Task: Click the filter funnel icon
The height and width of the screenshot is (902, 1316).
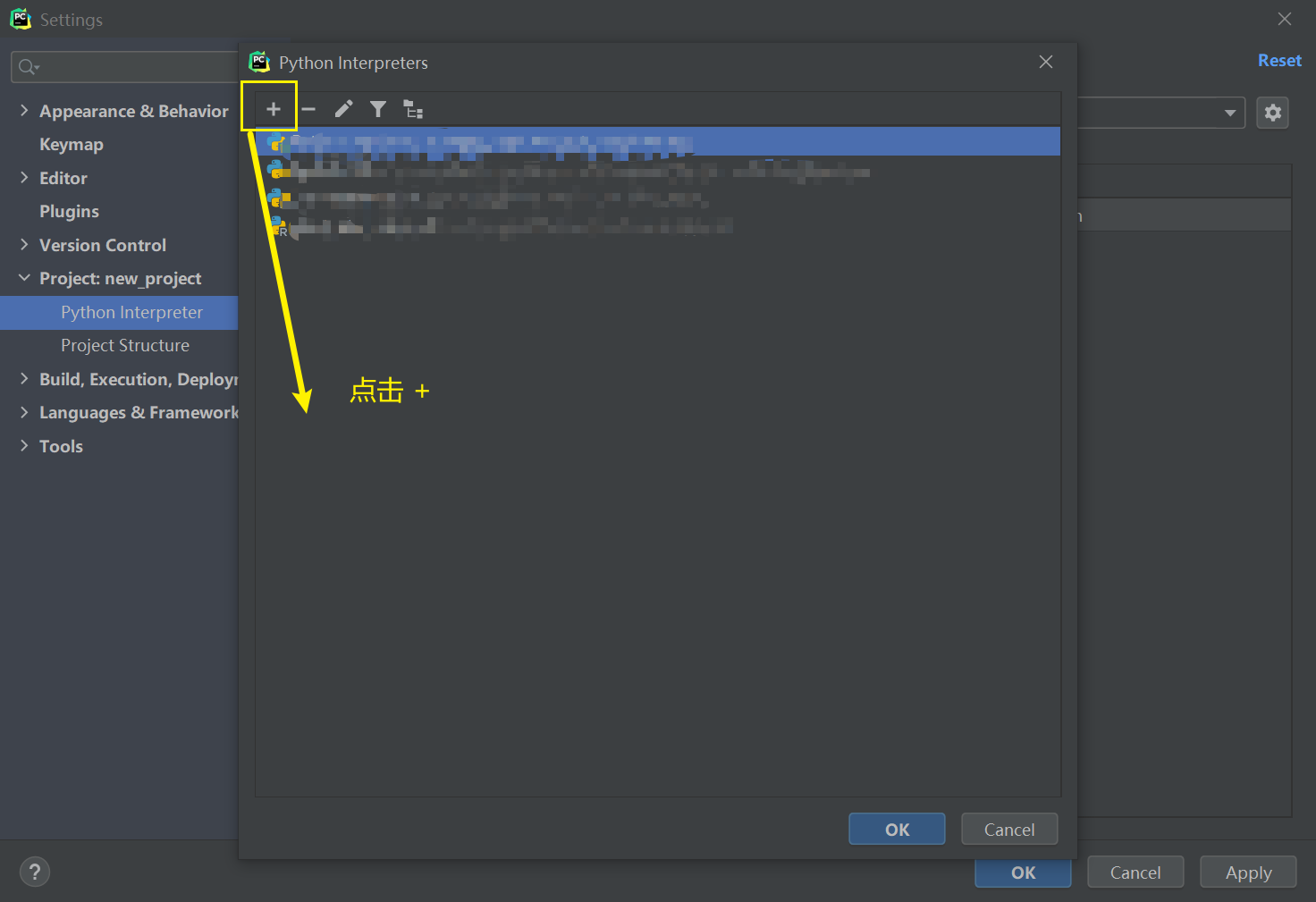Action: (378, 109)
